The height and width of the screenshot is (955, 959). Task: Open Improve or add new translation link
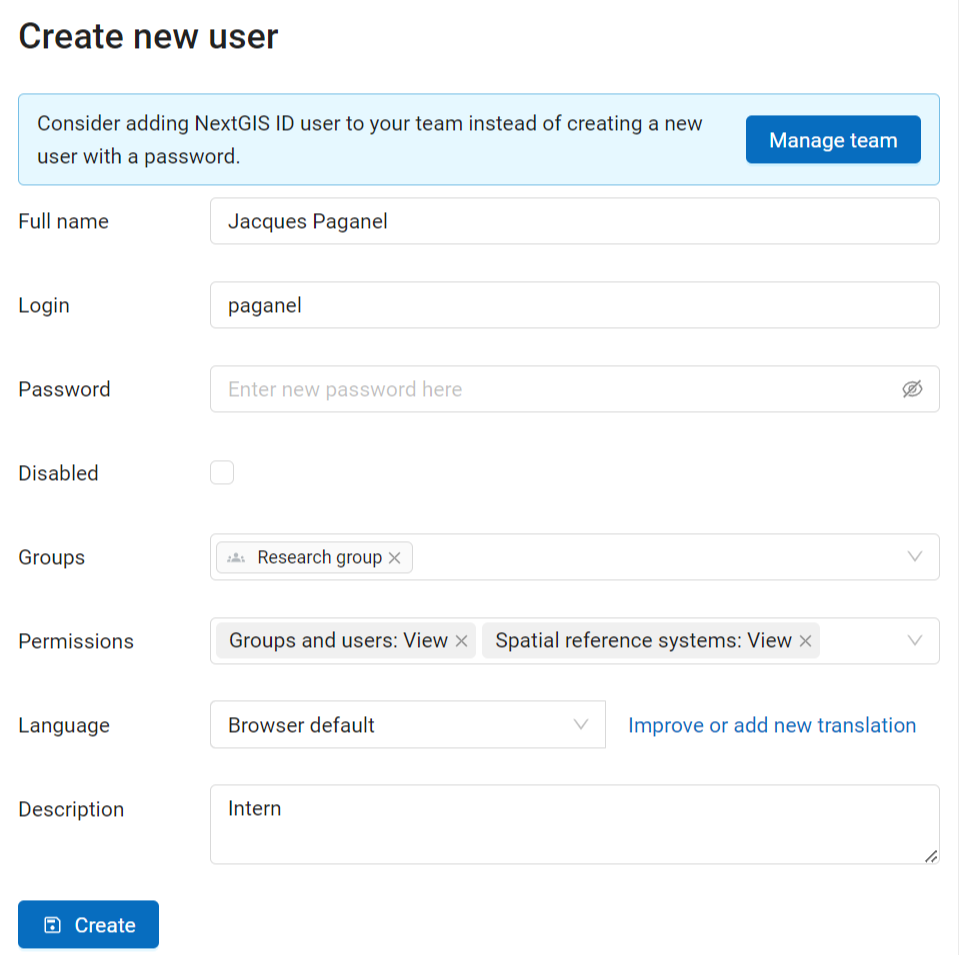coord(772,725)
